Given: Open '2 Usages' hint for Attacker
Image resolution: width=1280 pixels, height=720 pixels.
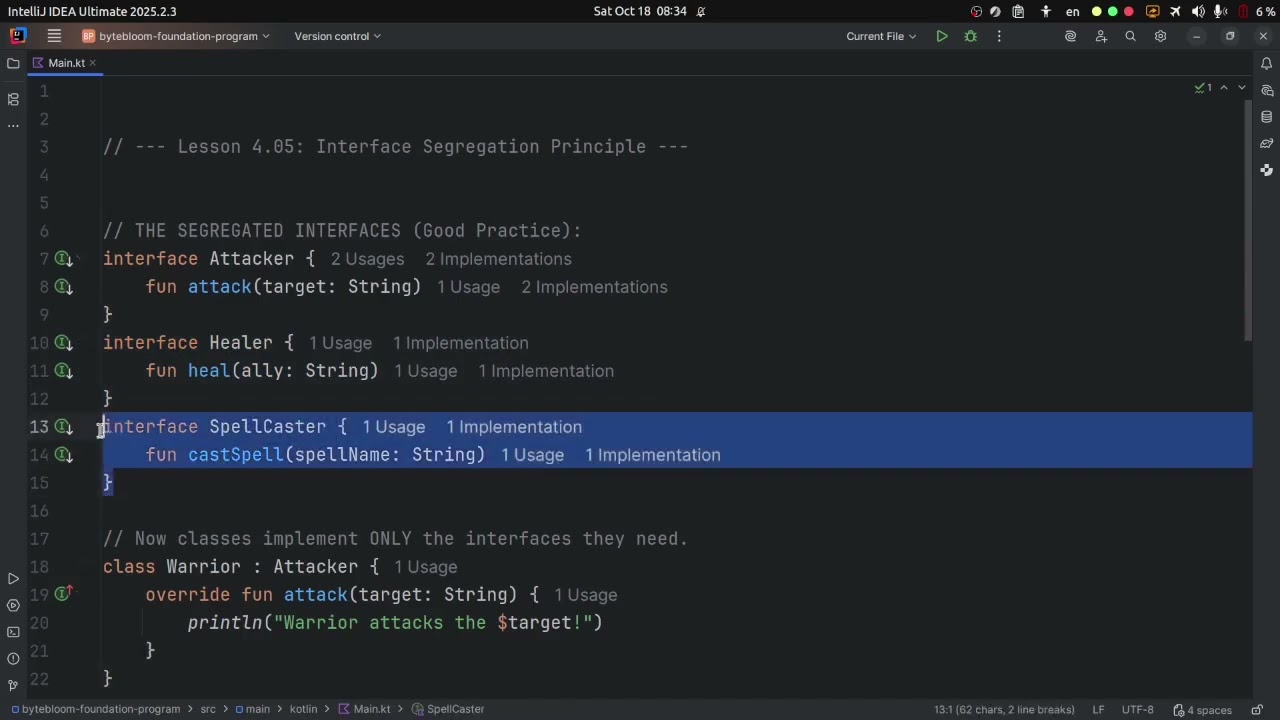Looking at the screenshot, I should pos(367,259).
